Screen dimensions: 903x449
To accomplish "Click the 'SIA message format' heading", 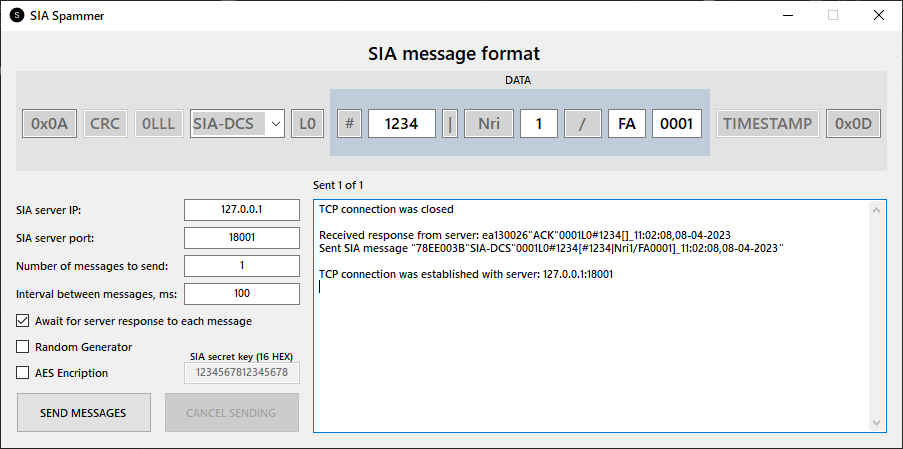I will (x=454, y=54).
